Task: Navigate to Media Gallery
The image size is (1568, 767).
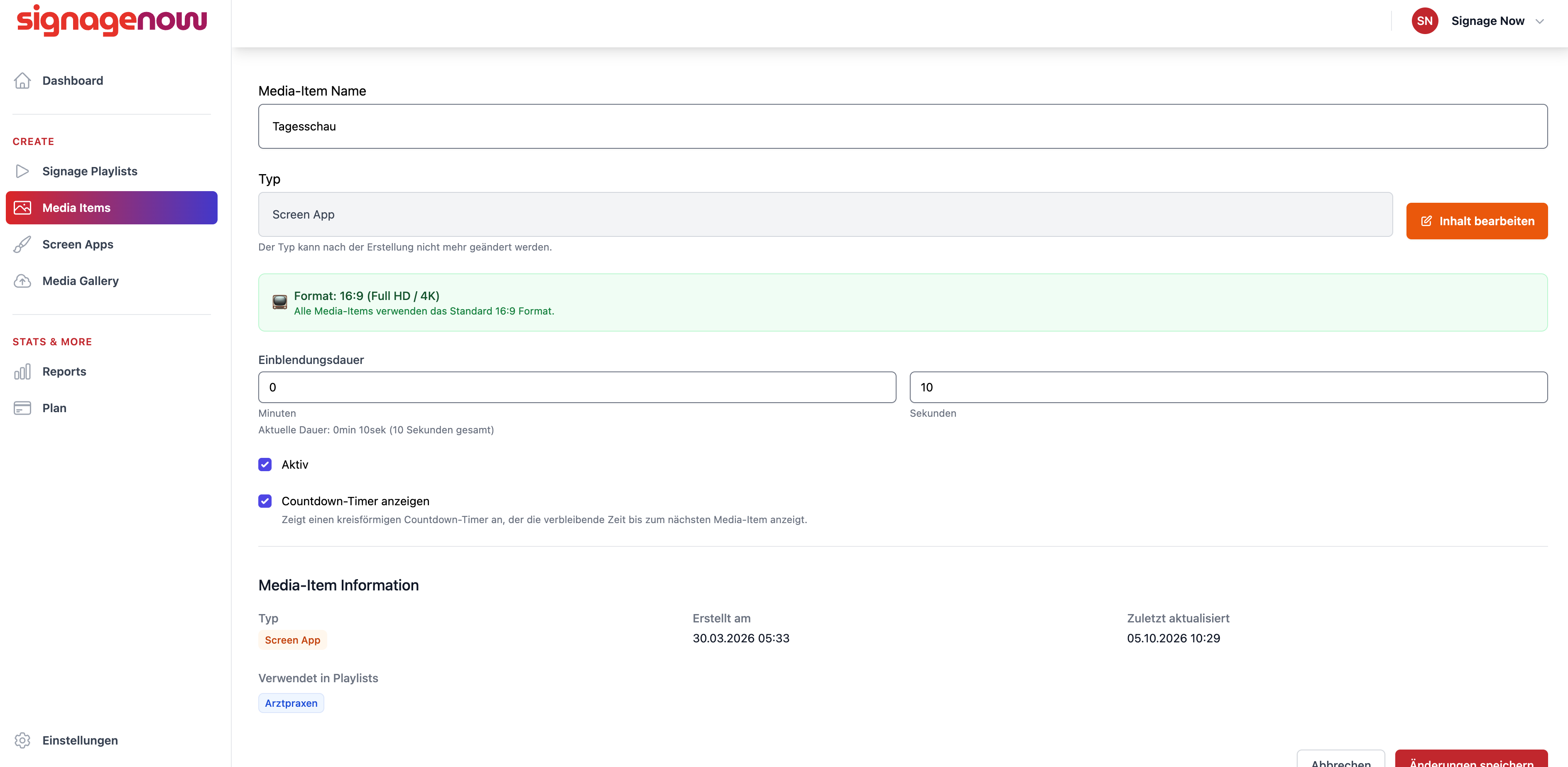Action: click(112, 281)
